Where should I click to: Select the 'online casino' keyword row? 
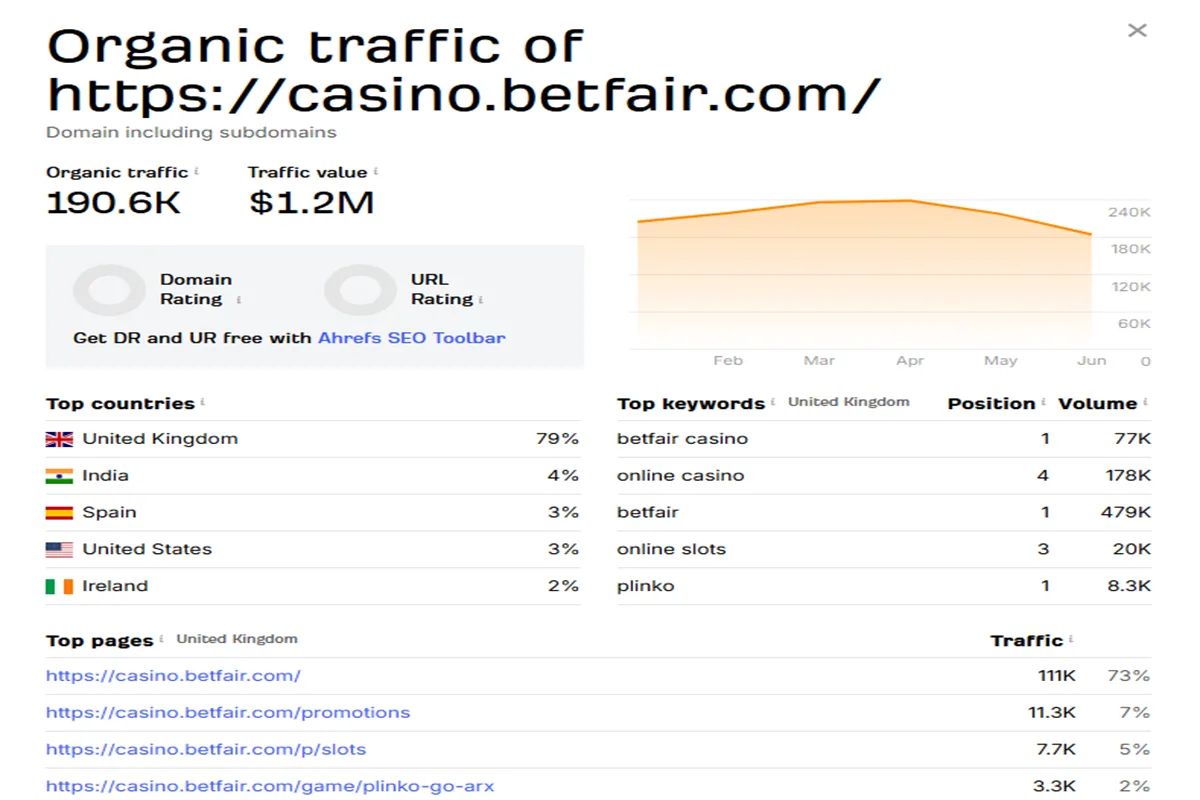[884, 476]
